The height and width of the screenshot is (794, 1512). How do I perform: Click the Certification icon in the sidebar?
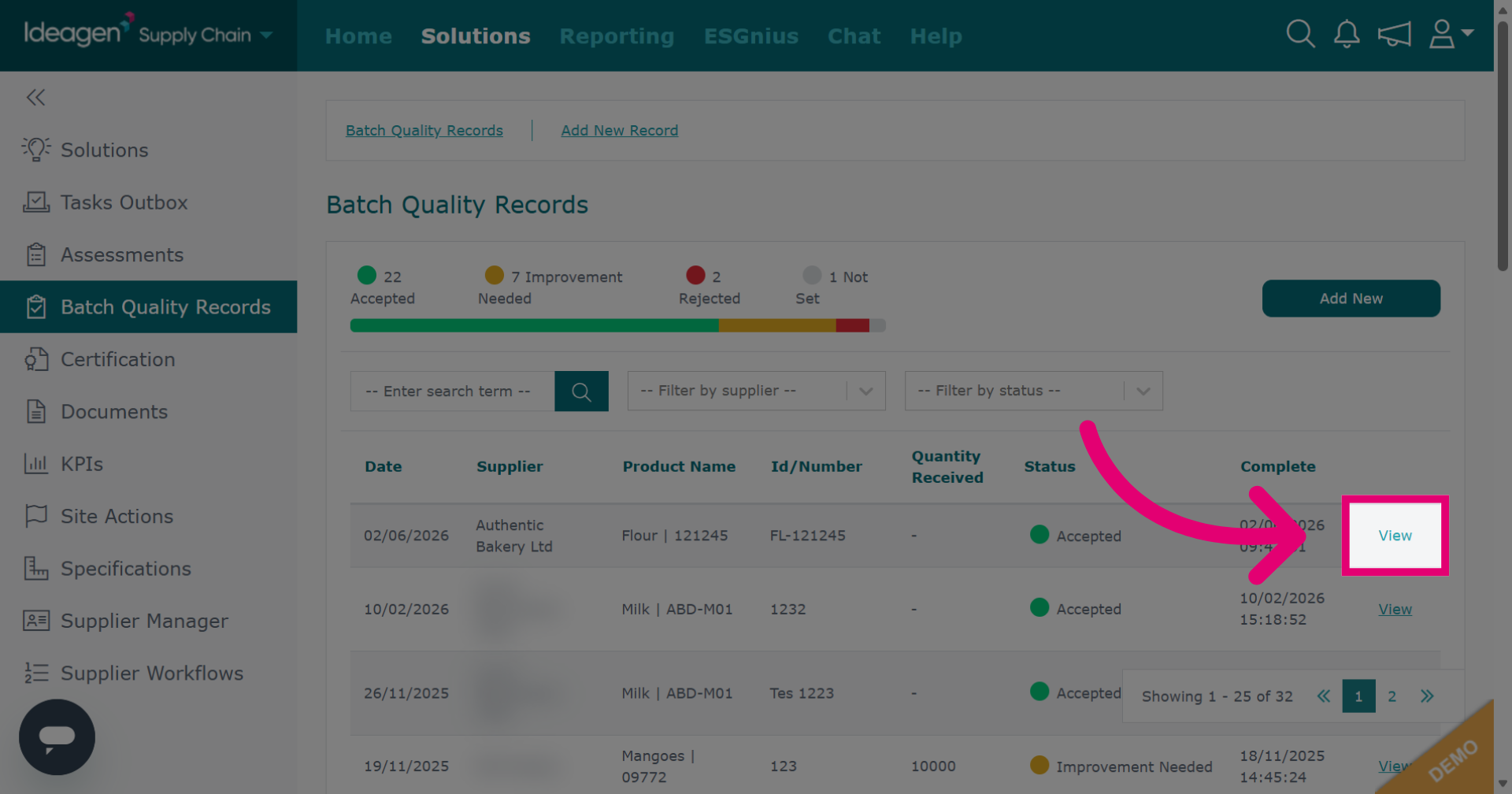pos(36,359)
